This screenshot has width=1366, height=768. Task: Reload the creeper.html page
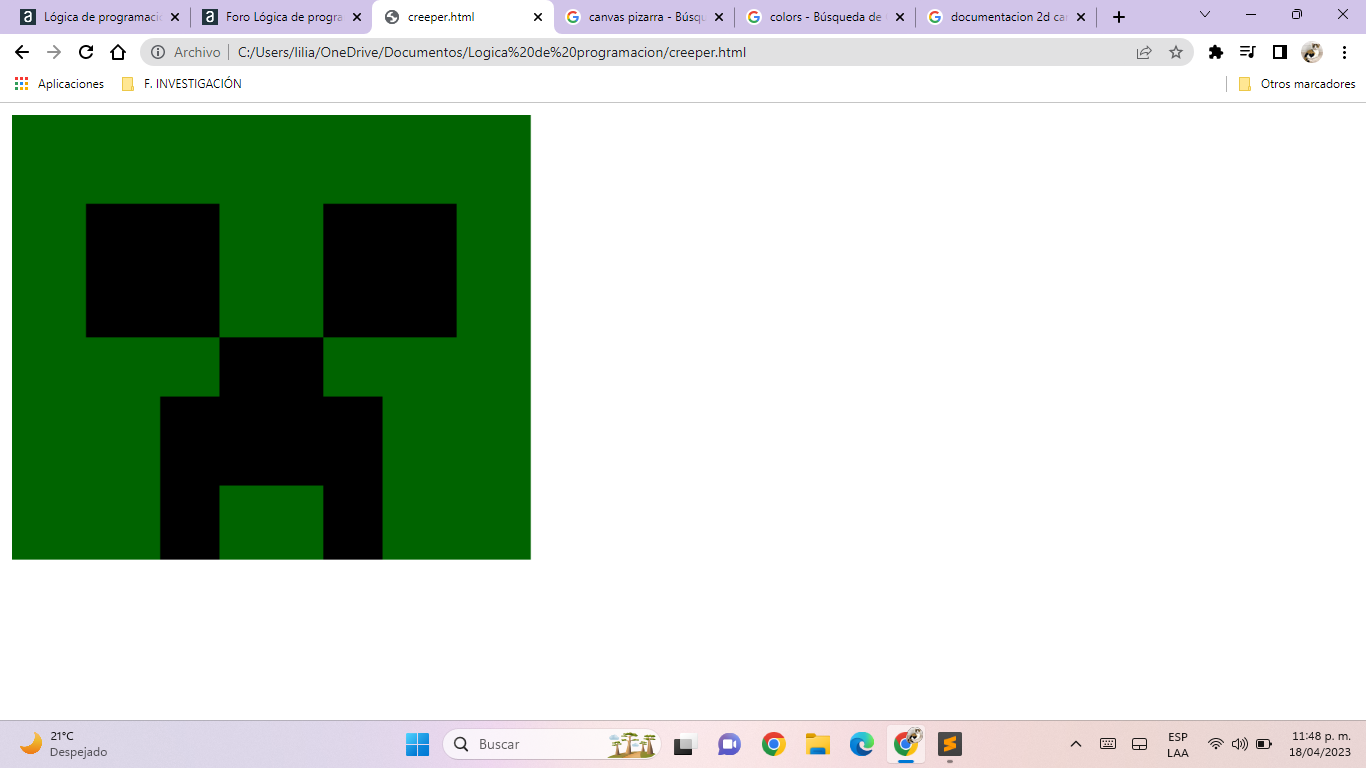(x=86, y=52)
